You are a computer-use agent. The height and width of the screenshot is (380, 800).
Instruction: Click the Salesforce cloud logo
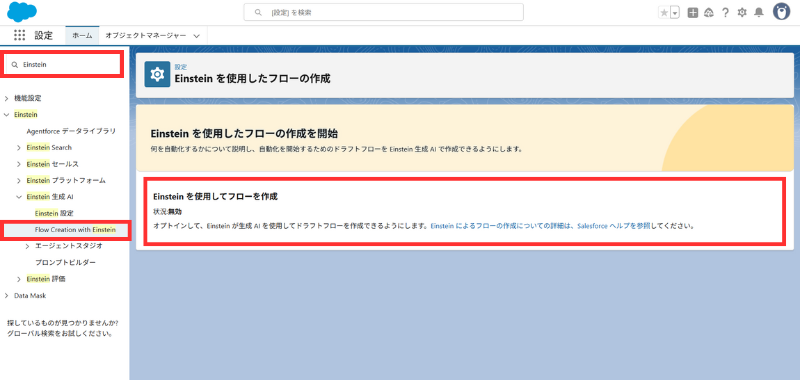(22, 12)
